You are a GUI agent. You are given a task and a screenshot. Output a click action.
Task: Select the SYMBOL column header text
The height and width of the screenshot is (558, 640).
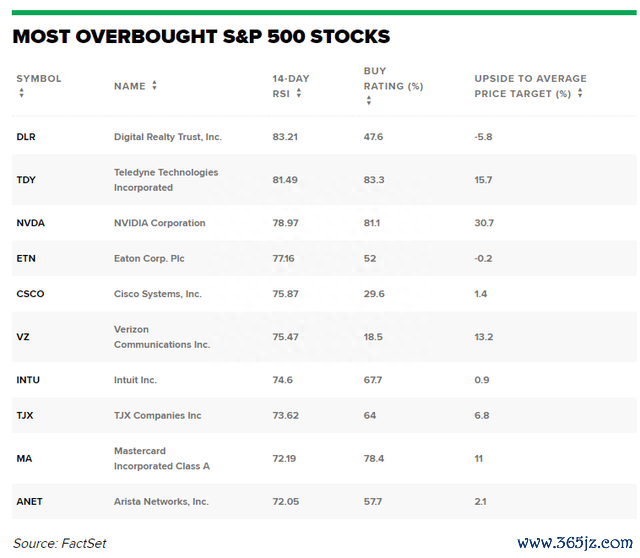[39, 78]
